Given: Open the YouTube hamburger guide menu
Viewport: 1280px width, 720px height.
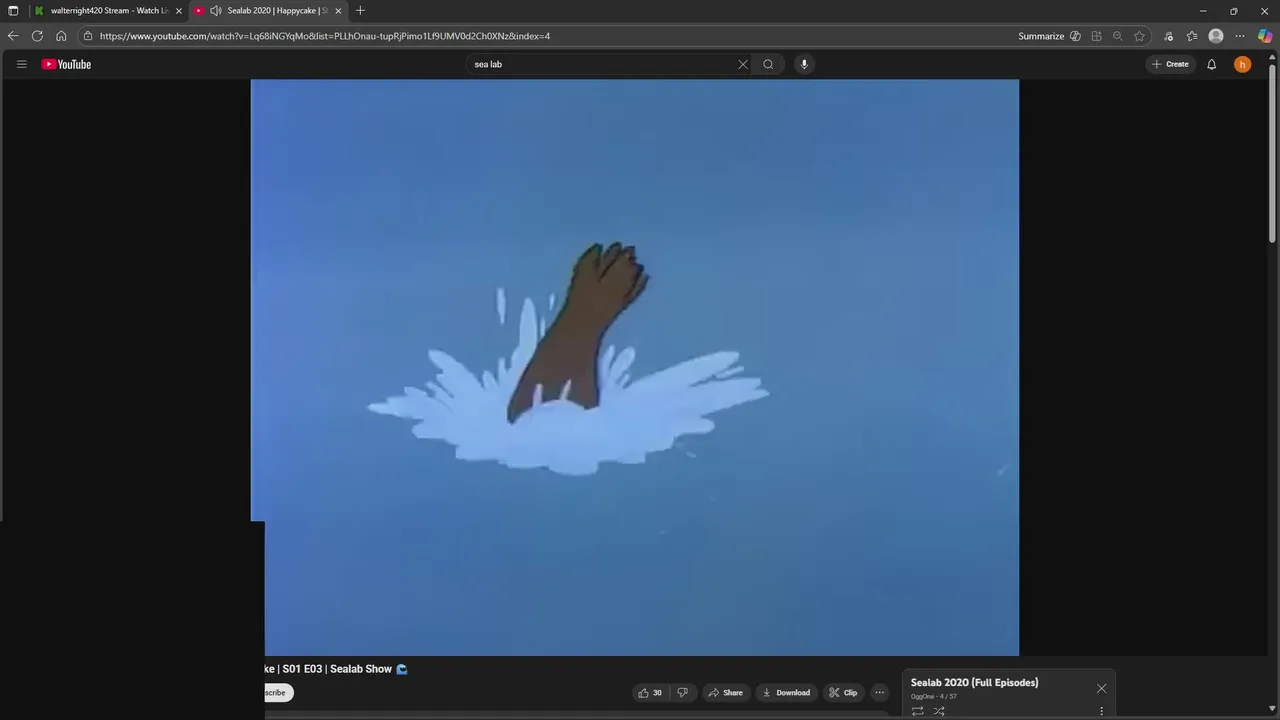Looking at the screenshot, I should [x=21, y=64].
